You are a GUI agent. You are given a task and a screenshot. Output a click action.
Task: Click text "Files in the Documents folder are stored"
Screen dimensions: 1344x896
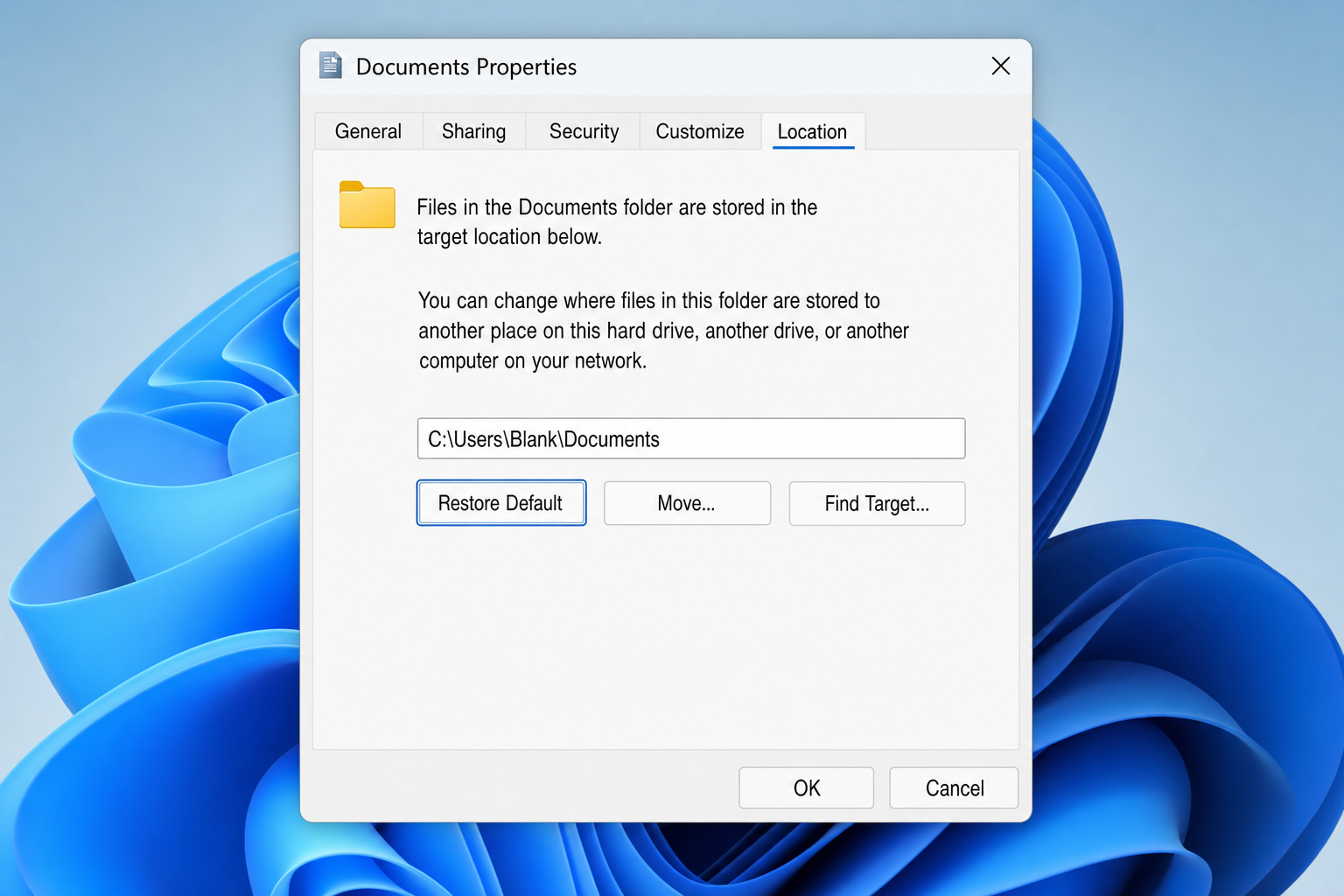pyautogui.click(x=591, y=207)
